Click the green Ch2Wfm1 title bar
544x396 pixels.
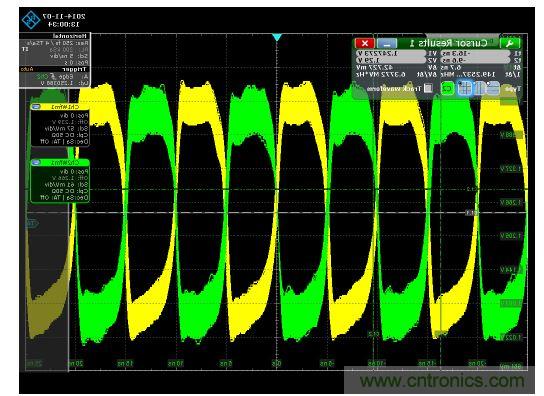pyautogui.click(x=60, y=162)
